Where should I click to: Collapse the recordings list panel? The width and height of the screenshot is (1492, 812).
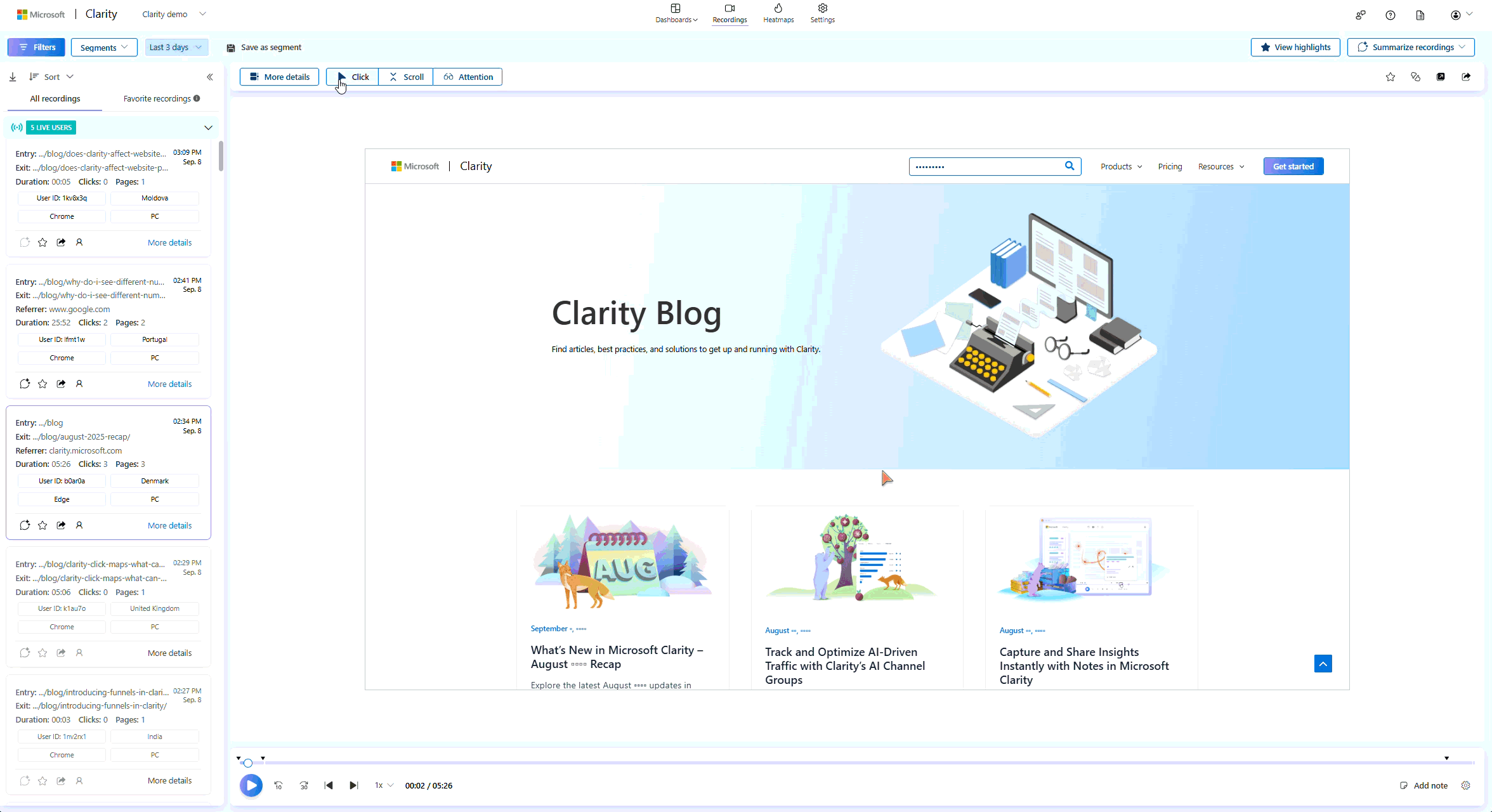[210, 77]
